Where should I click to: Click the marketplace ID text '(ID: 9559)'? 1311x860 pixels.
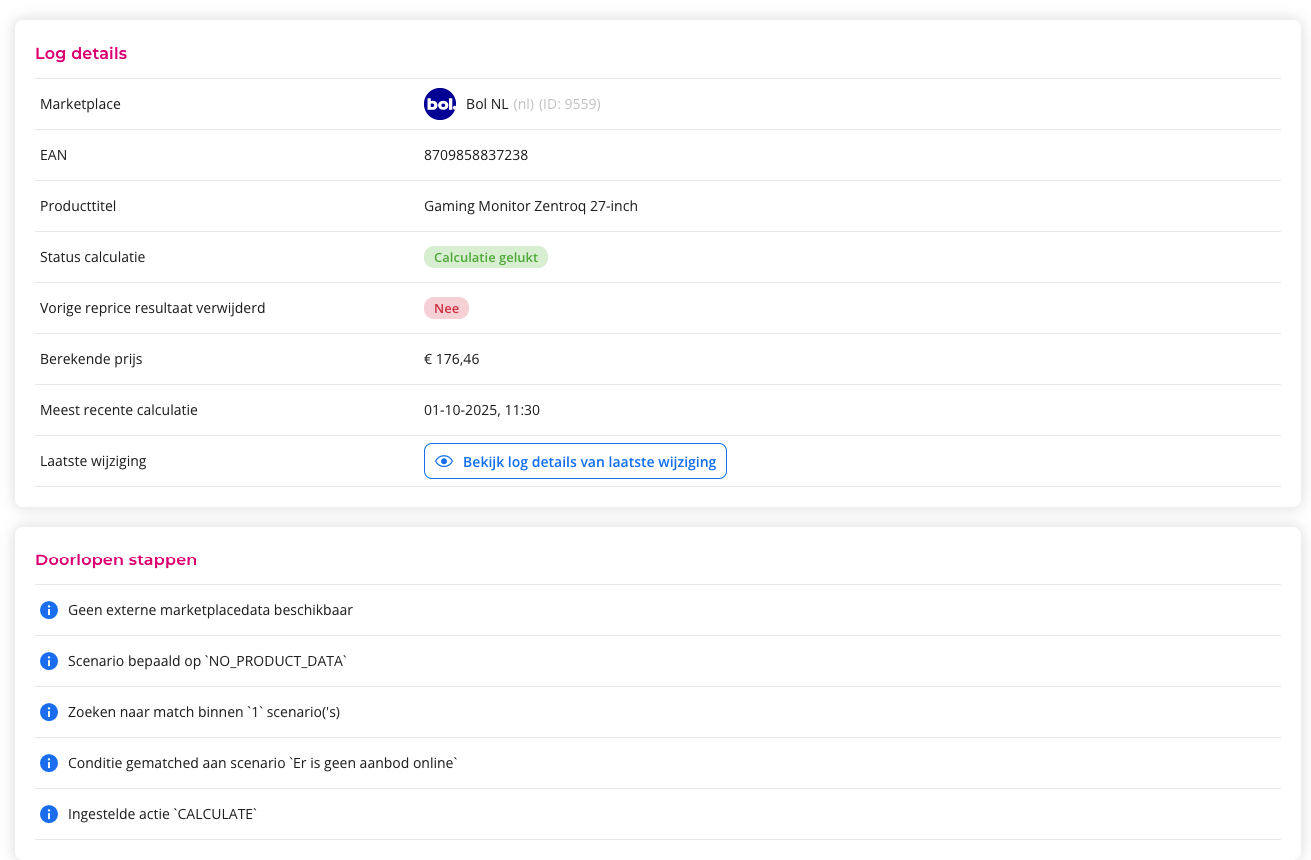click(x=570, y=104)
